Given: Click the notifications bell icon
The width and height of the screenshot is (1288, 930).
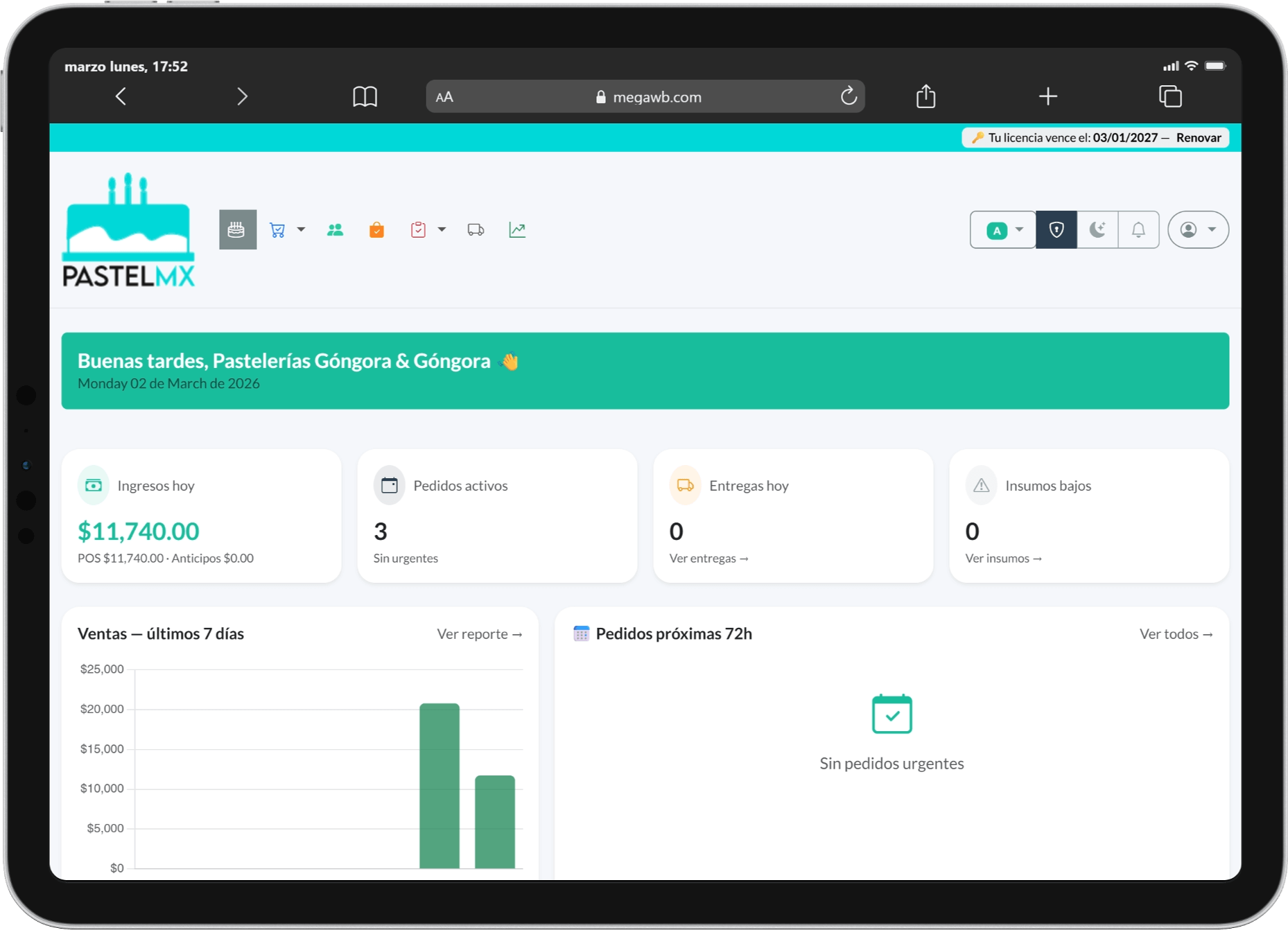Looking at the screenshot, I should [x=1138, y=230].
